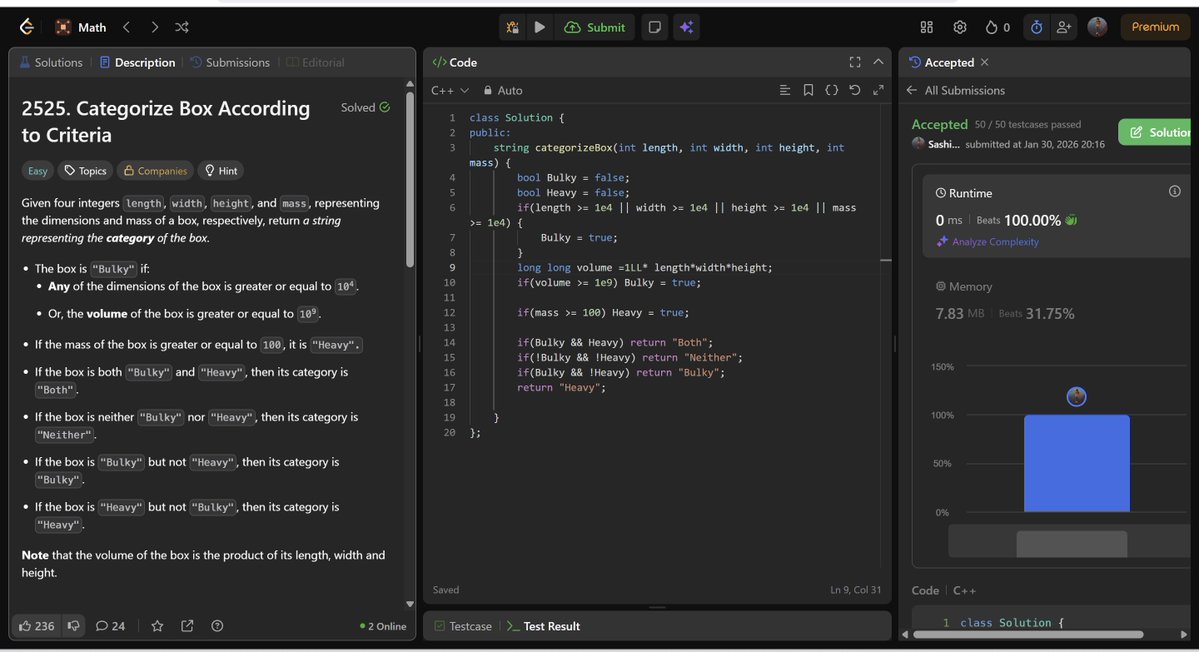Open the AI sparkle assistant
The height and width of the screenshot is (652, 1199).
[687, 28]
